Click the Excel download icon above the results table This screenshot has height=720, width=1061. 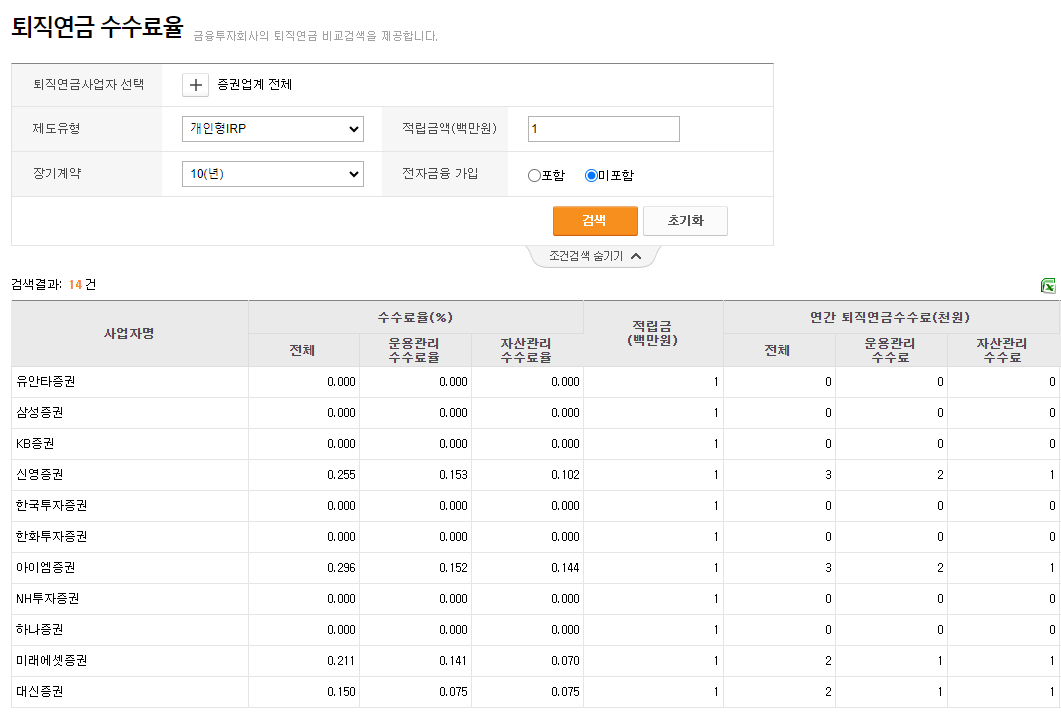[x=1049, y=287]
